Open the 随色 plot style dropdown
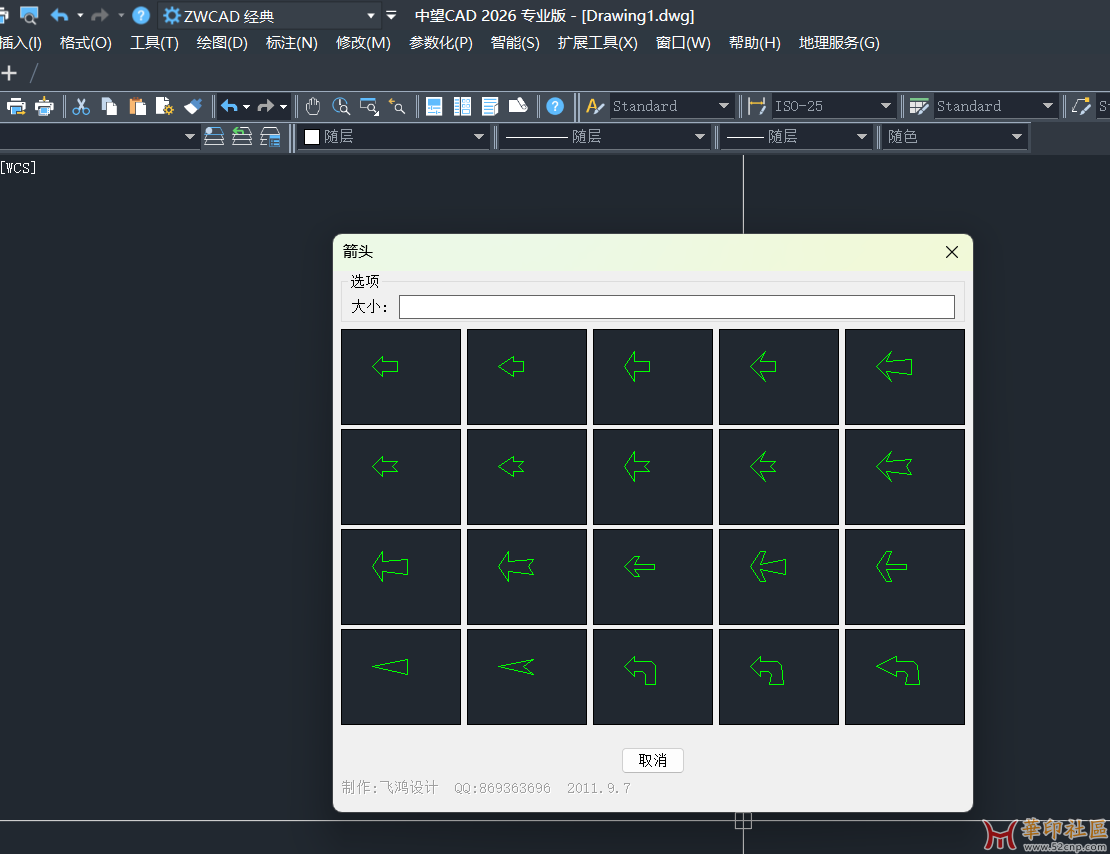Image resolution: width=1110 pixels, height=854 pixels. 1017,137
